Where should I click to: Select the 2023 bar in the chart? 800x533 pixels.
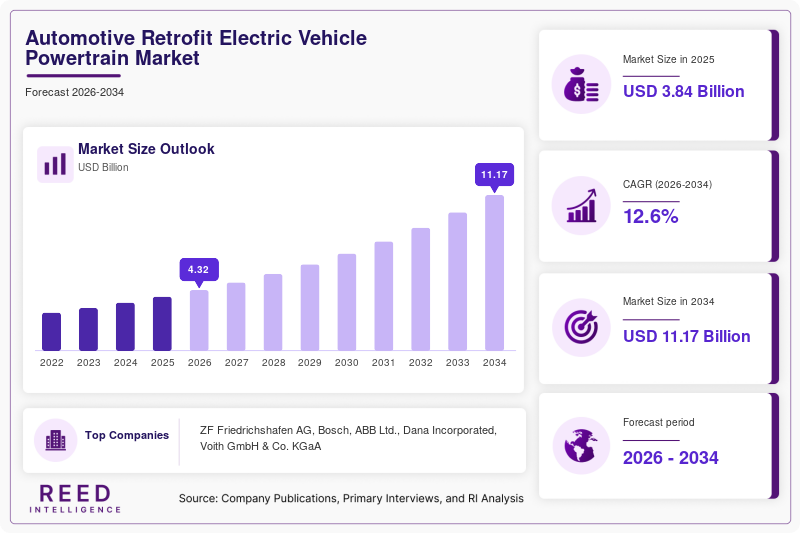pos(88,329)
